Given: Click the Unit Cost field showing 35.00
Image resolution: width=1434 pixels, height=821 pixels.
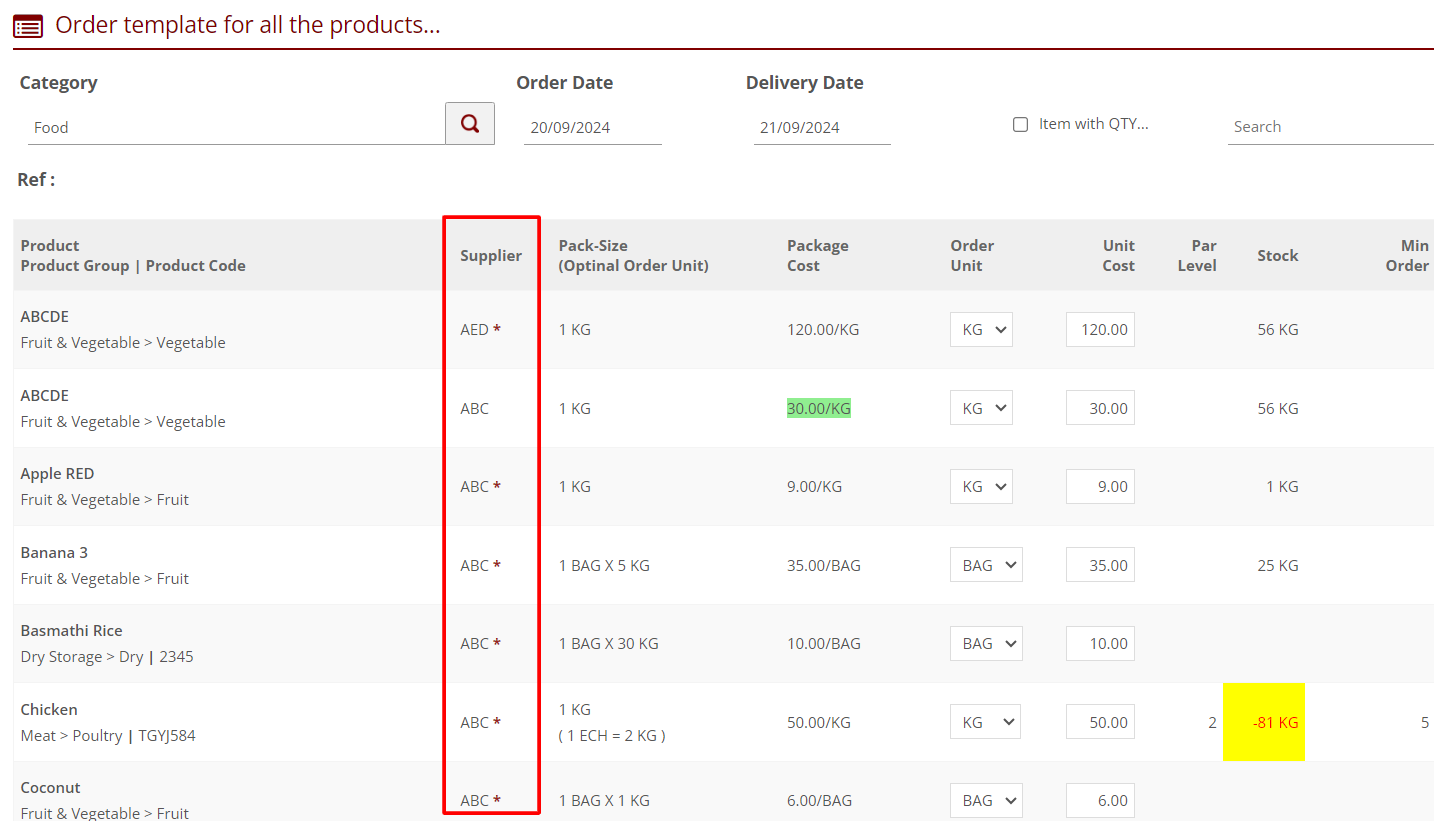Looking at the screenshot, I should click(1100, 565).
